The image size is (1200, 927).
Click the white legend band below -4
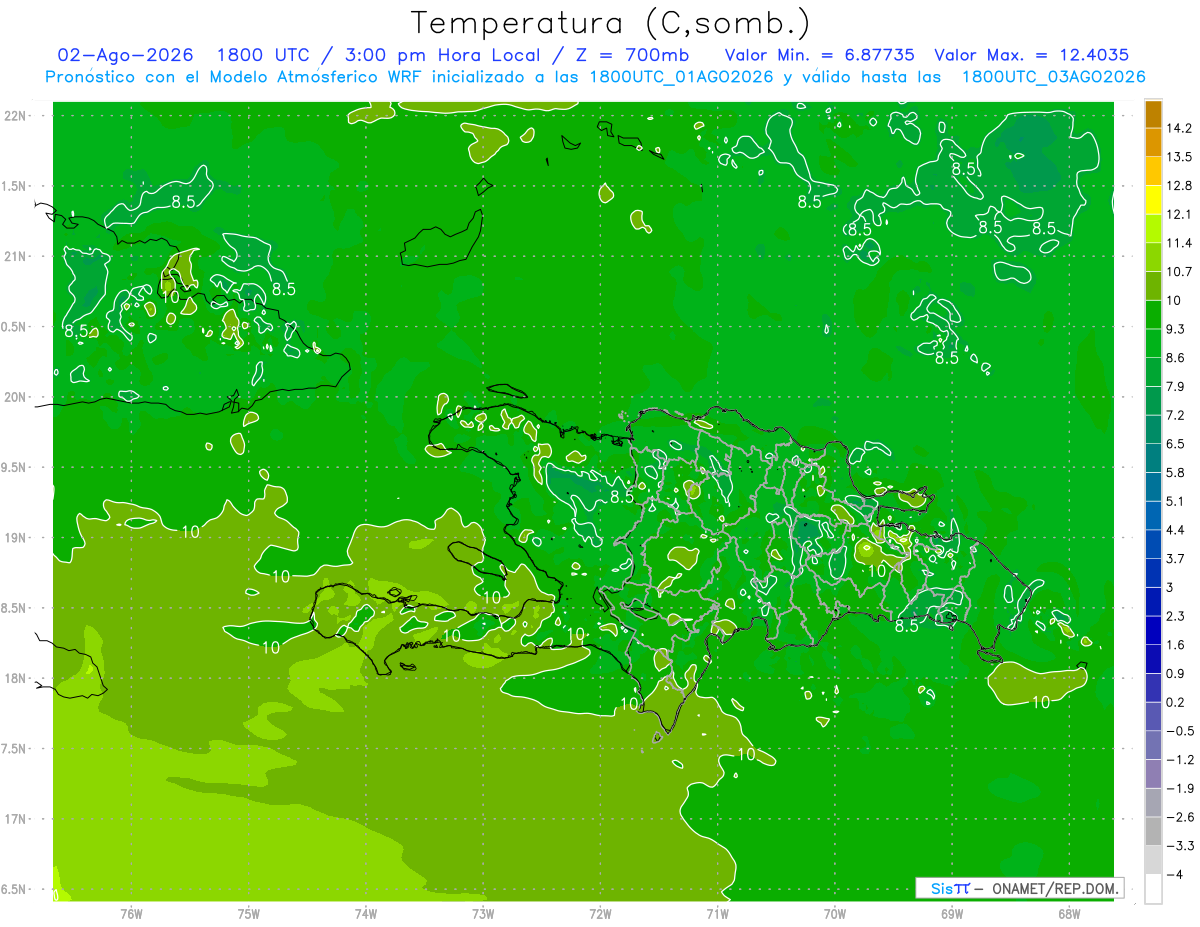coord(1153,889)
